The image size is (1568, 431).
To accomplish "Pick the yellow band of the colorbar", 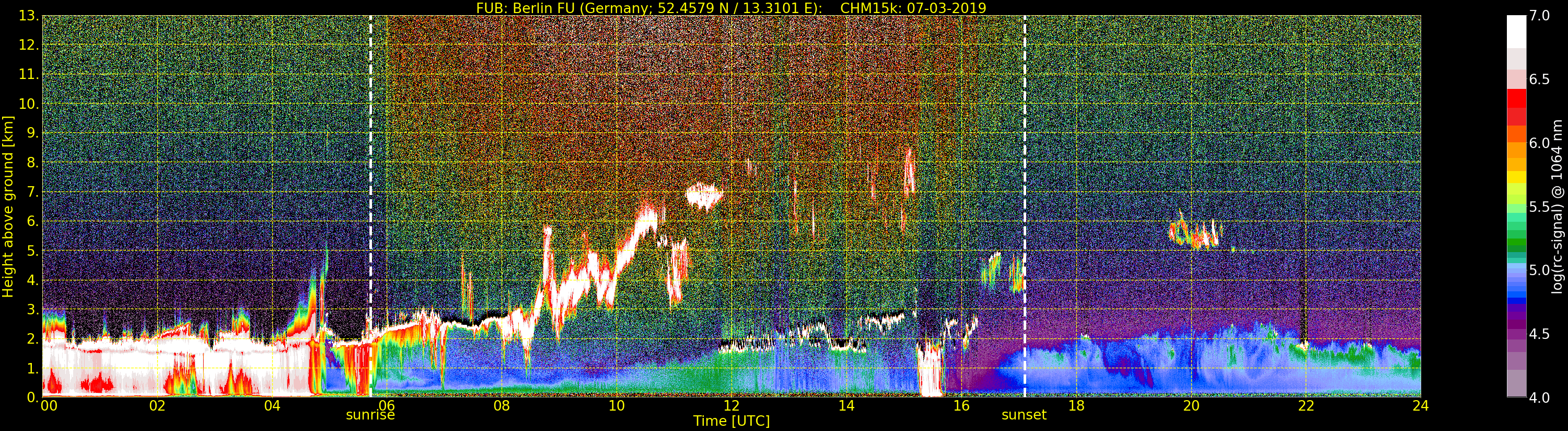I will pyautogui.click(x=1516, y=177).
